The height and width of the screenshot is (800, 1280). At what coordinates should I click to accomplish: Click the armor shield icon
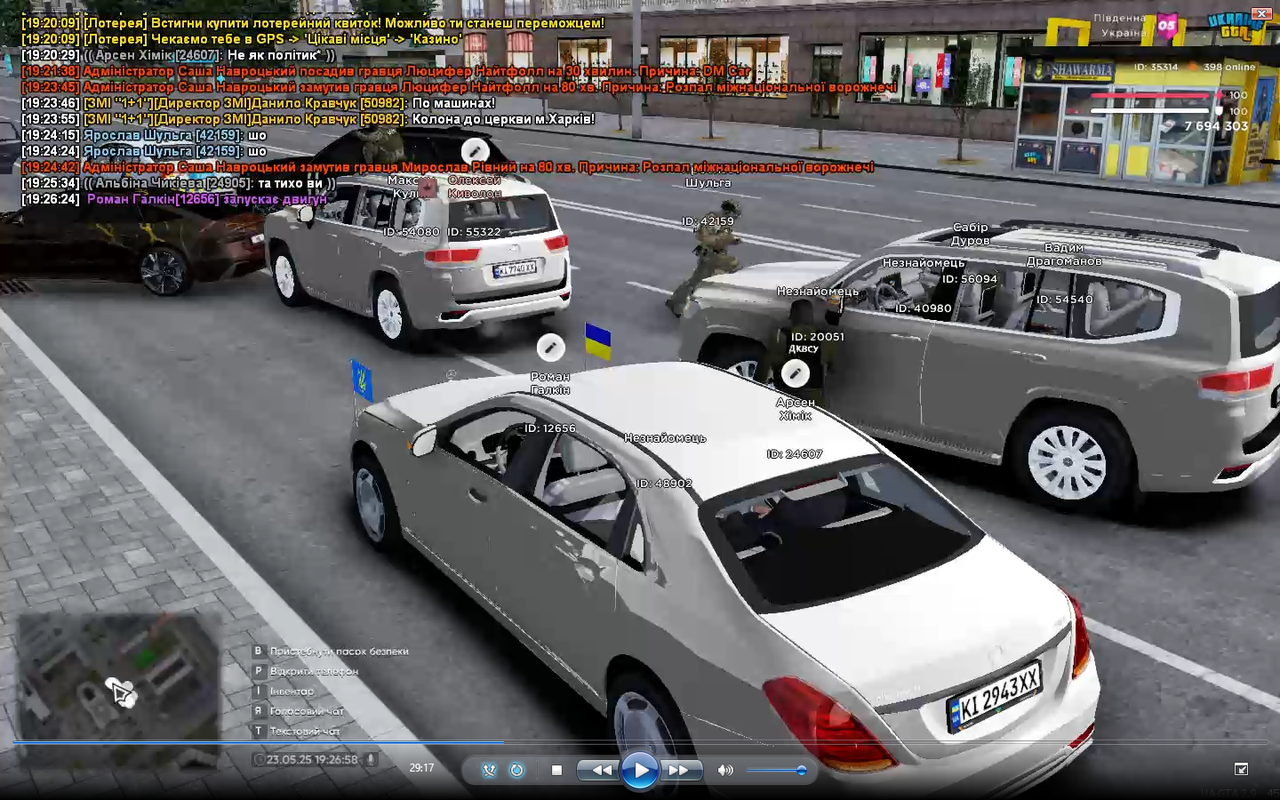[1219, 110]
